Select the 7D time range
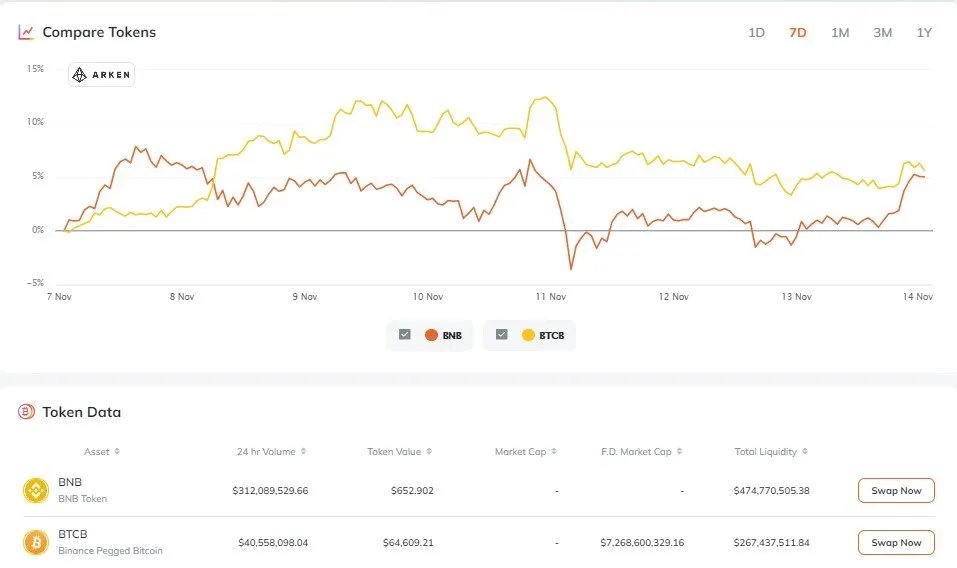 click(798, 33)
